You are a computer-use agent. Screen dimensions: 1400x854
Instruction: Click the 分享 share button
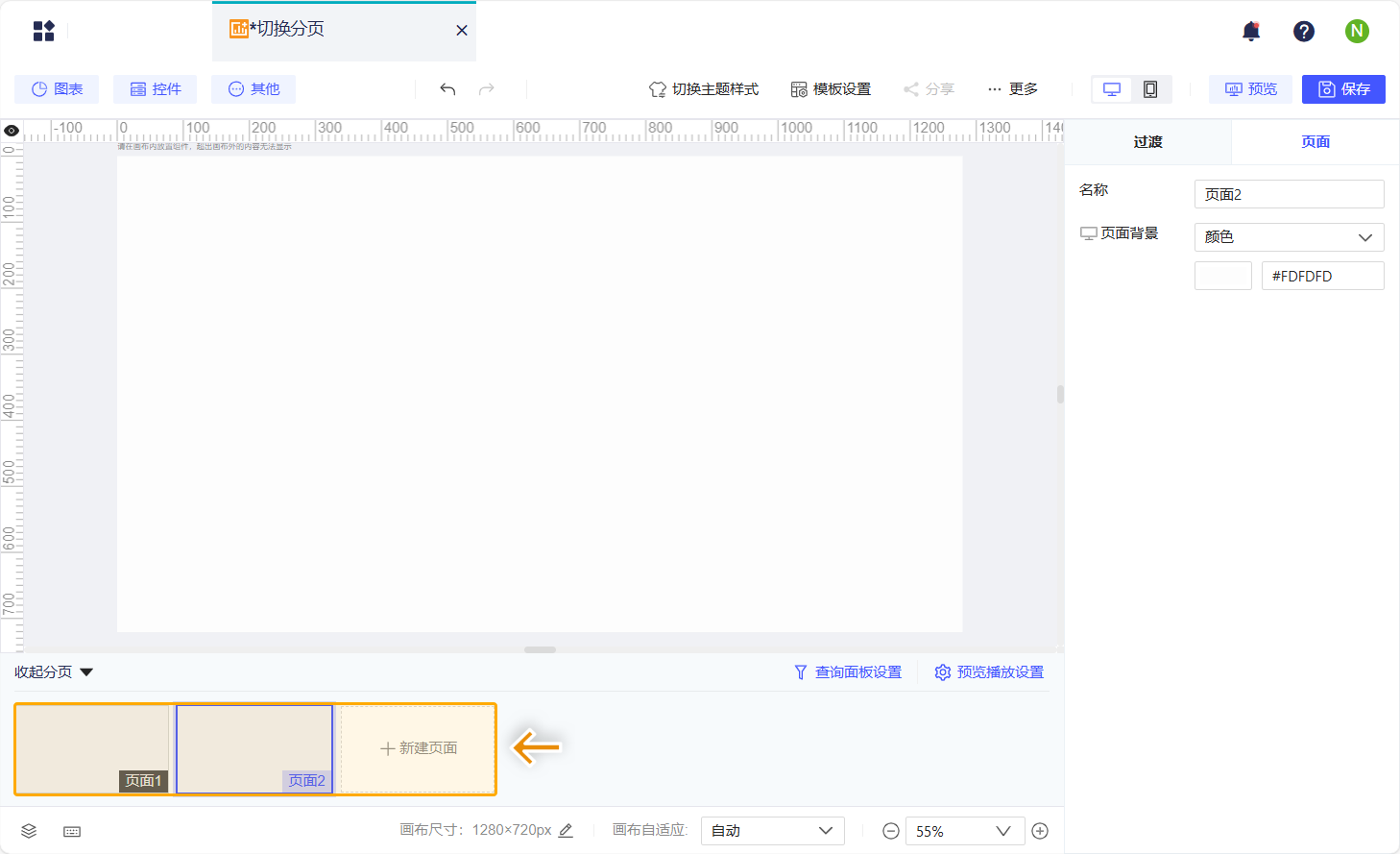929,89
